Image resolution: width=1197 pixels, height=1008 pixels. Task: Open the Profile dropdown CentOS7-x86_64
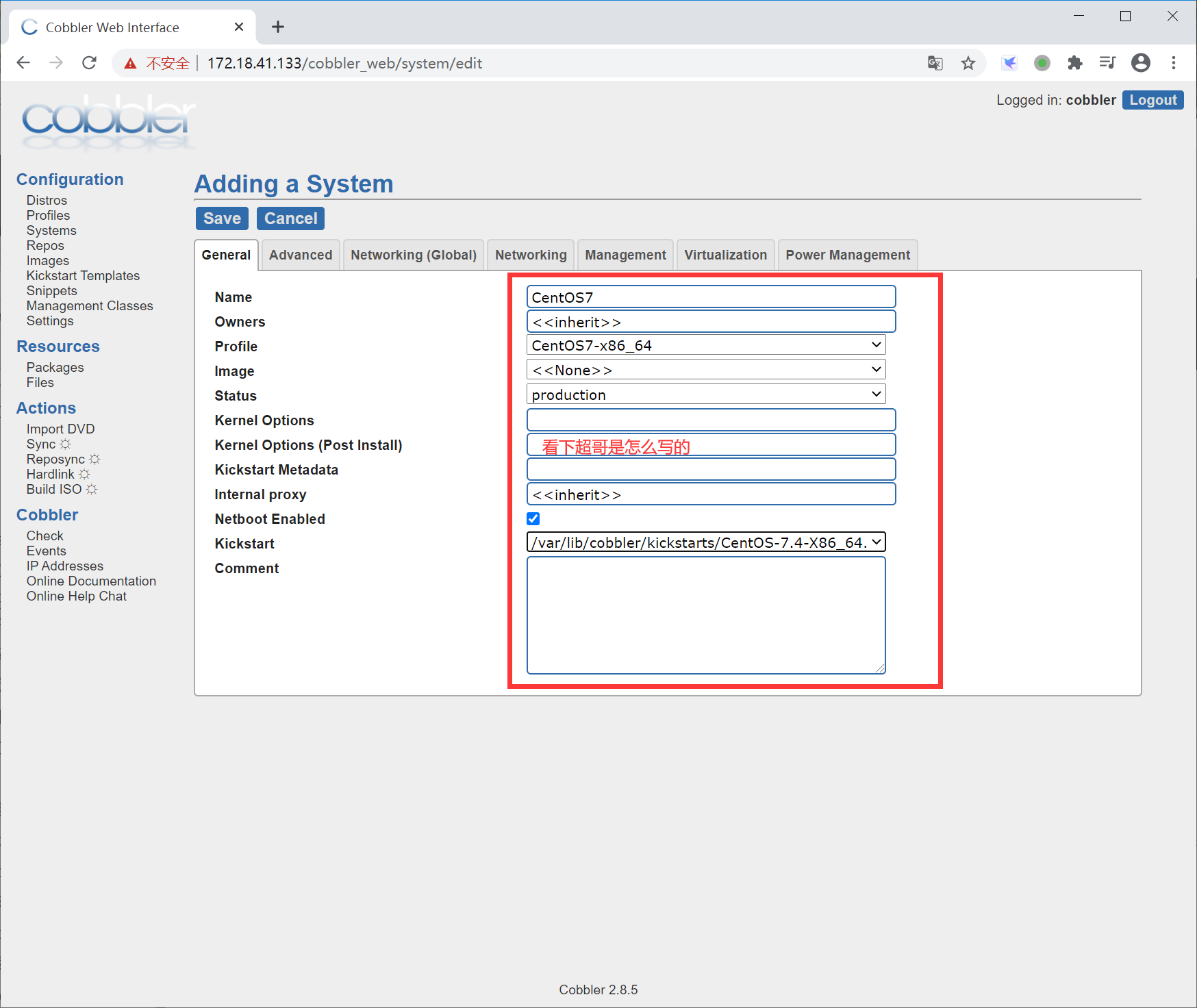tap(706, 345)
